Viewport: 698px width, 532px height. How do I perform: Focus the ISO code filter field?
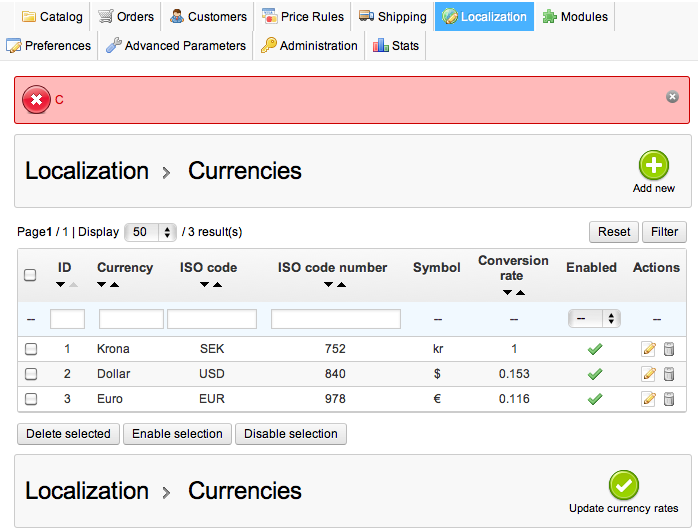(x=212, y=319)
